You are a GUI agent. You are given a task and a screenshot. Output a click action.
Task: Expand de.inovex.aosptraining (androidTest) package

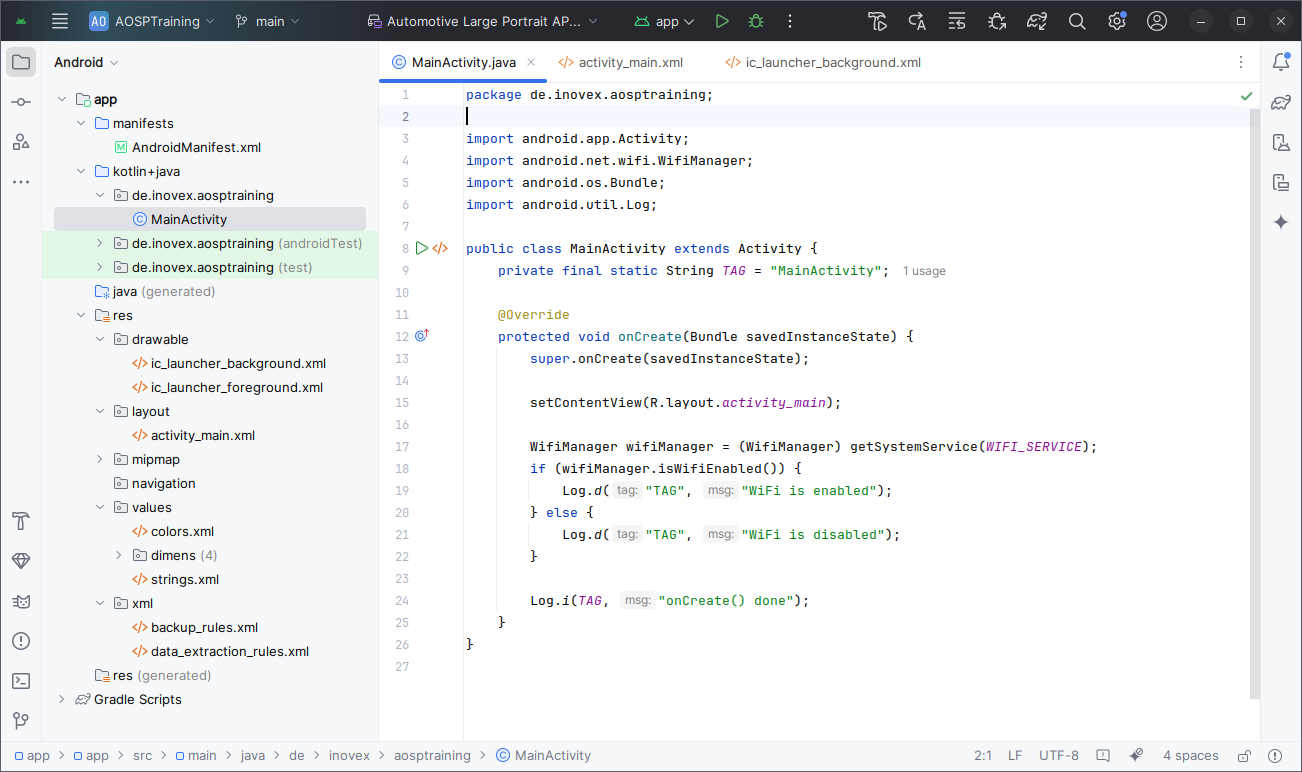click(x=100, y=243)
